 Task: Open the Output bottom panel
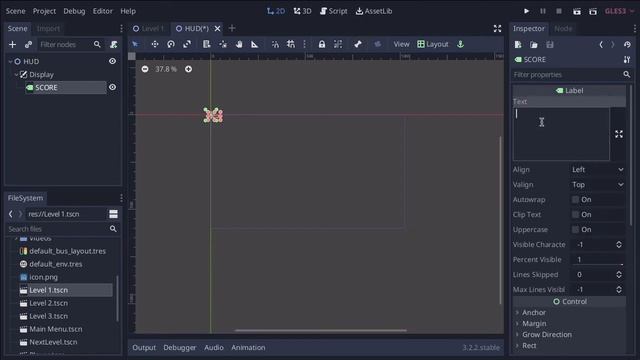(144, 348)
